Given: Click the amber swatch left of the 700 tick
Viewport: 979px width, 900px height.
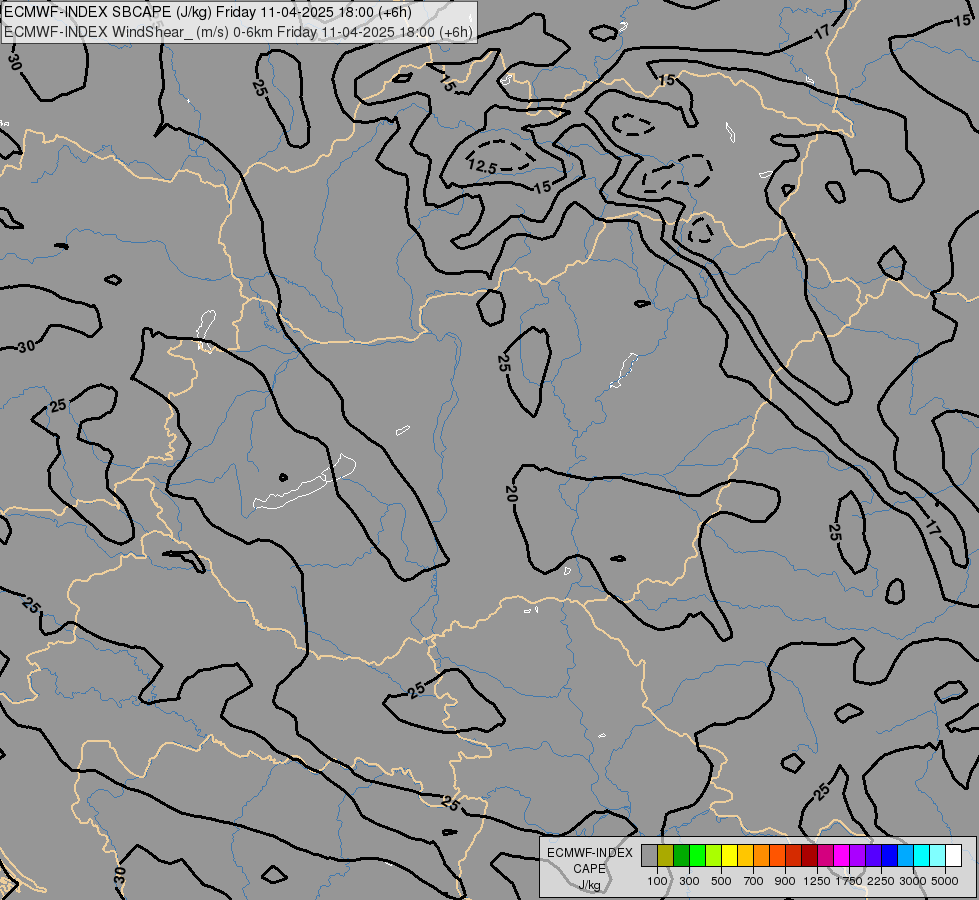Looking at the screenshot, I should pos(745,855).
